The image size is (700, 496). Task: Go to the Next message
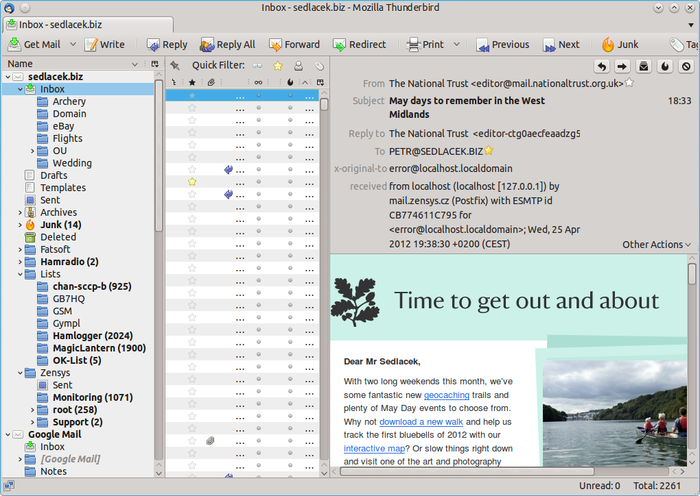[561, 45]
